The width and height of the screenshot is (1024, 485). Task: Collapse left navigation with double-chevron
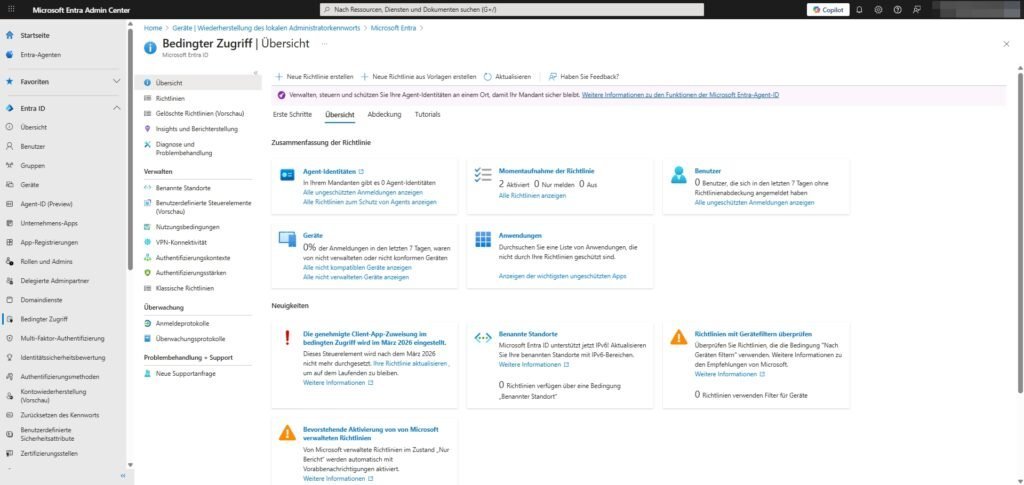tap(123, 476)
